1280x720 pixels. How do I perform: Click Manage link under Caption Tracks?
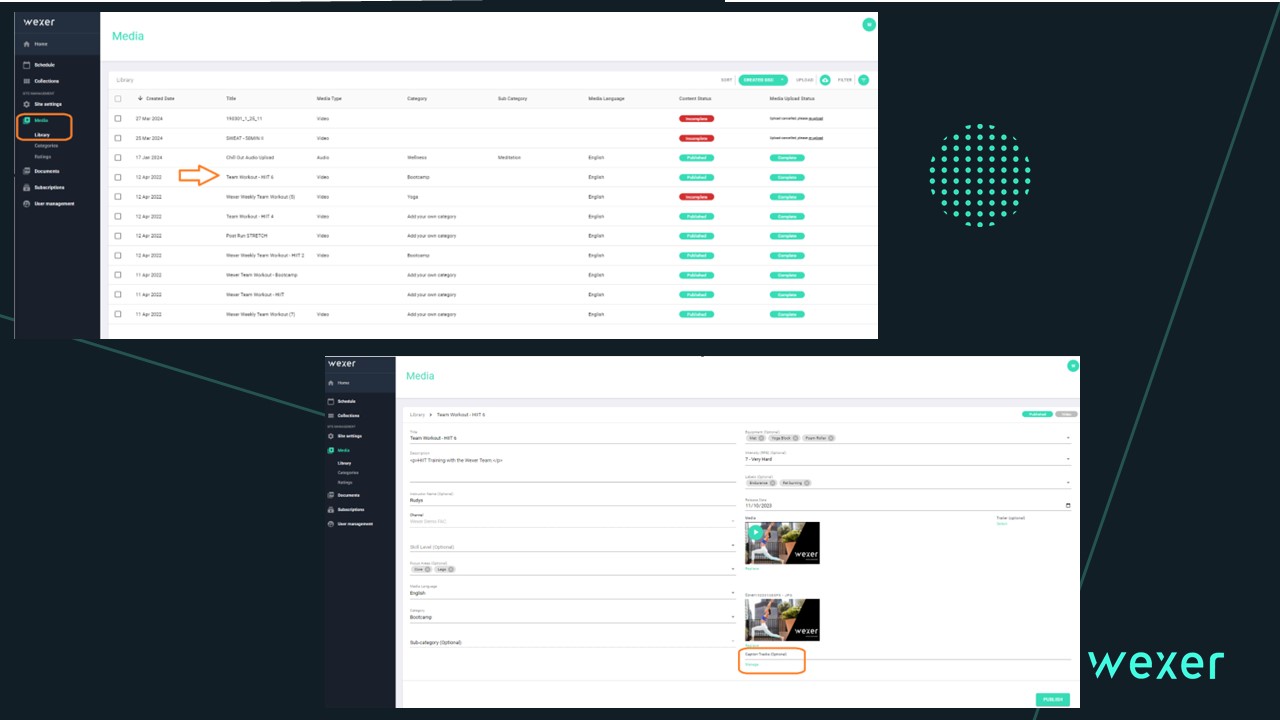coord(752,664)
